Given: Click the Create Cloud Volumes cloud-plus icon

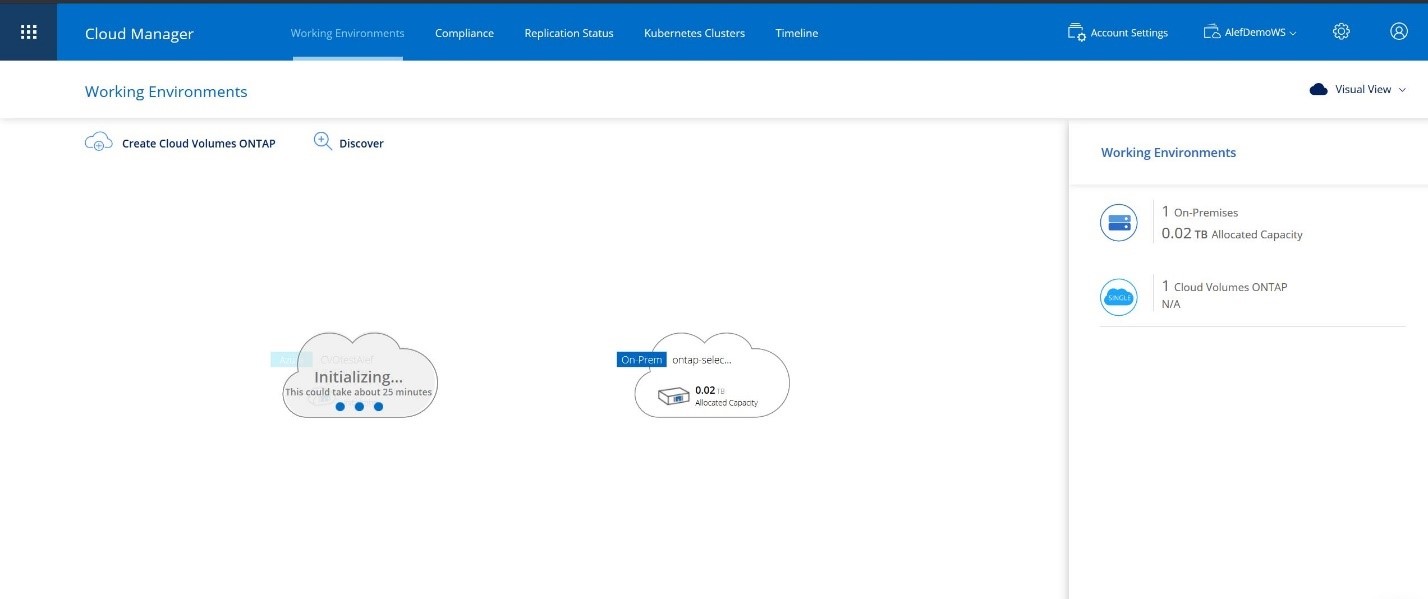Looking at the screenshot, I should [x=98, y=141].
